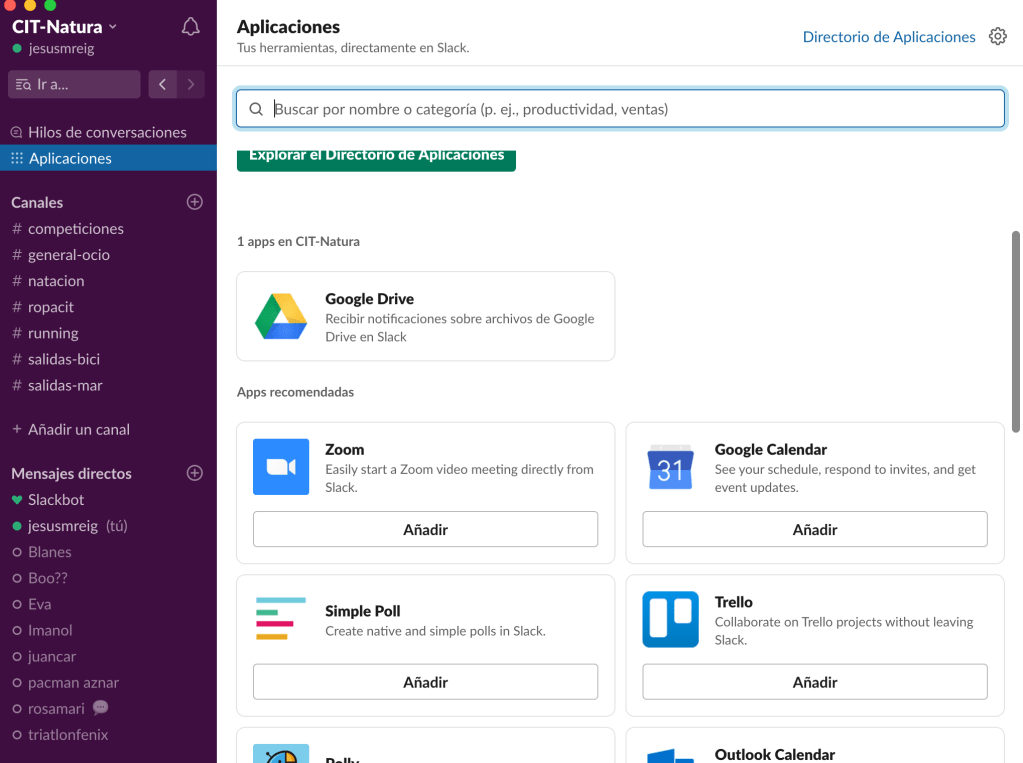Go back with the left navigation chevron
Screen dimensions: 1023x763
point(162,84)
